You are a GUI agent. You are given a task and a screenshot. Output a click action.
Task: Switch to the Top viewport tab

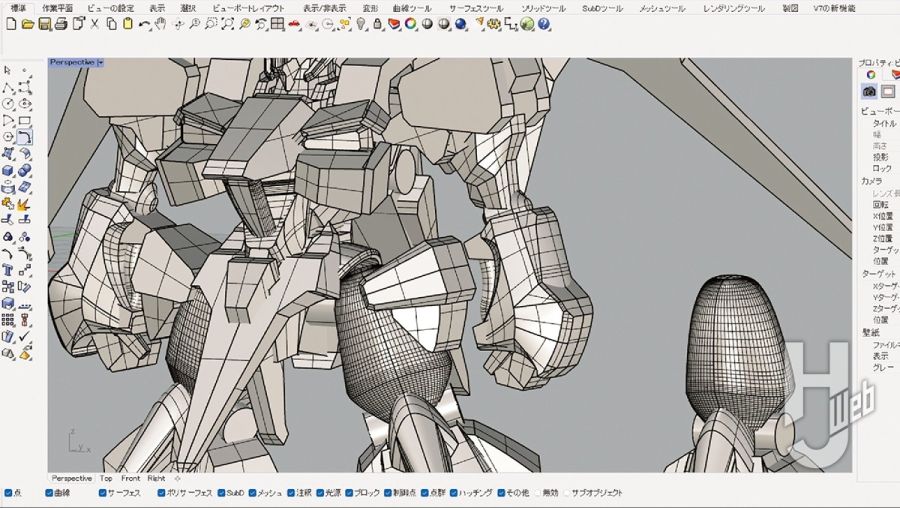click(106, 478)
